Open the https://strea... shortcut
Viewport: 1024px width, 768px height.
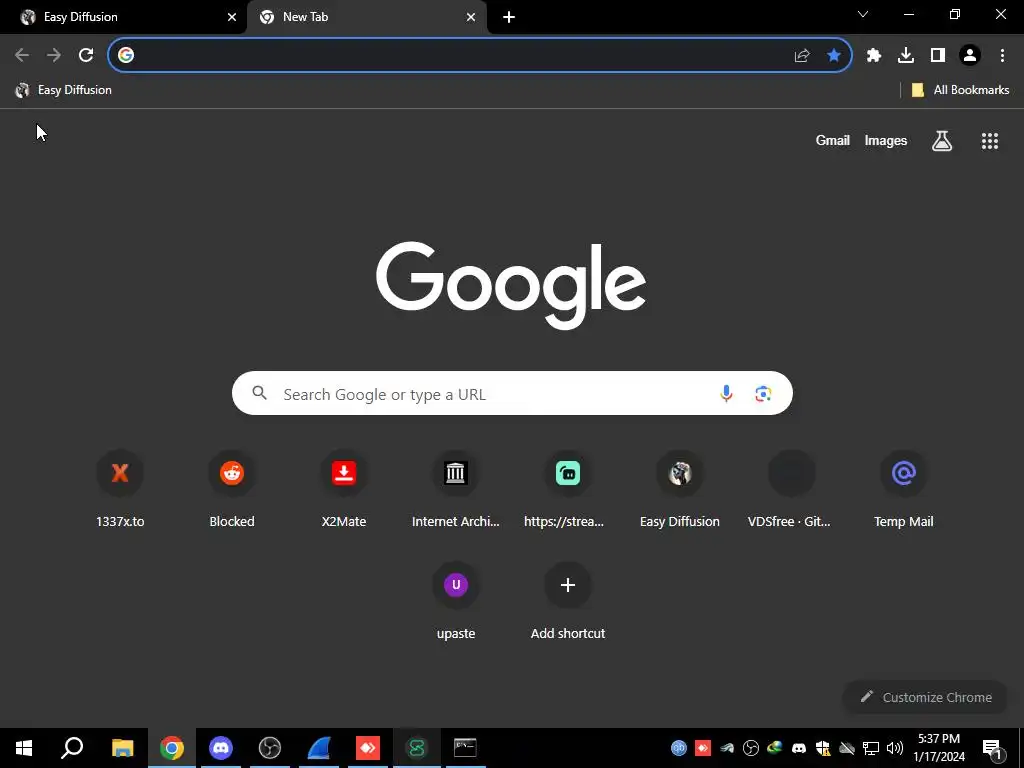tap(568, 488)
